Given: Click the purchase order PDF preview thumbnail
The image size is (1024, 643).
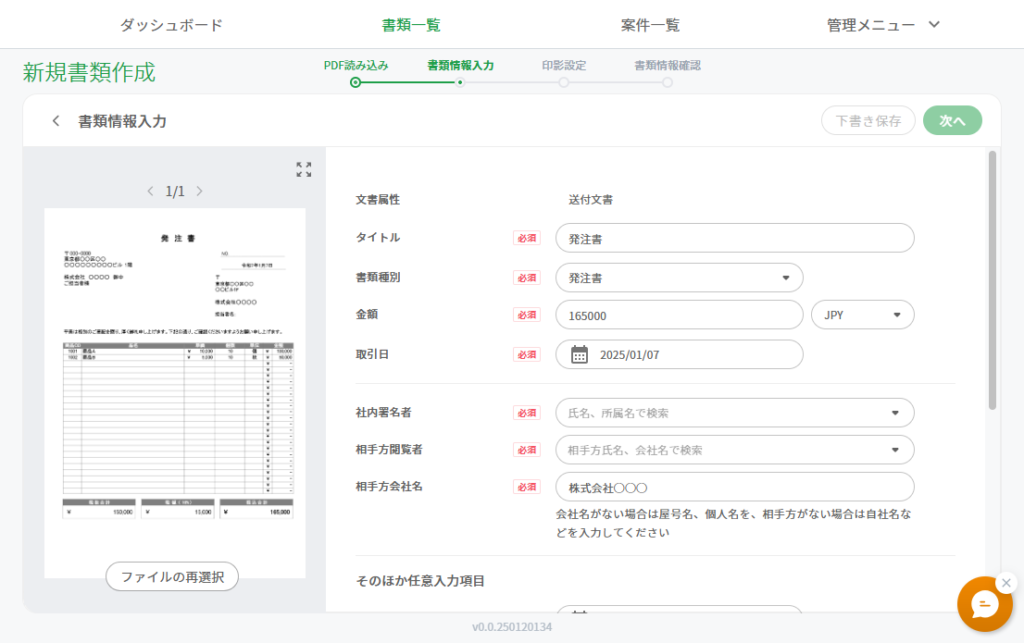Looking at the screenshot, I should click(x=175, y=393).
